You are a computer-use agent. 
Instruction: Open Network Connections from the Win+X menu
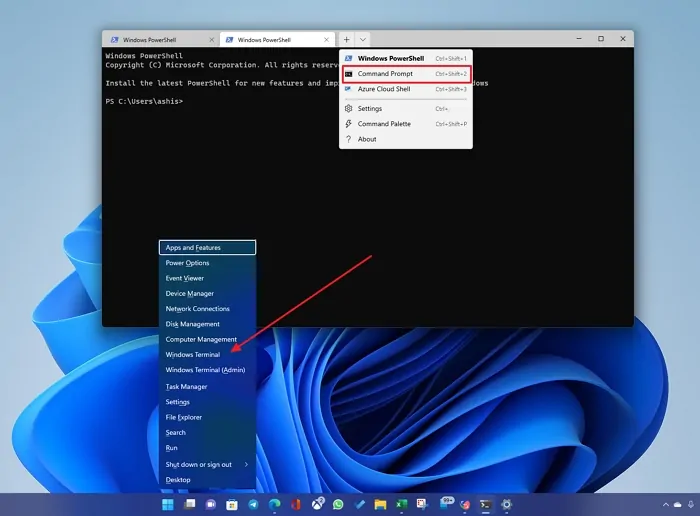[x=207, y=308]
